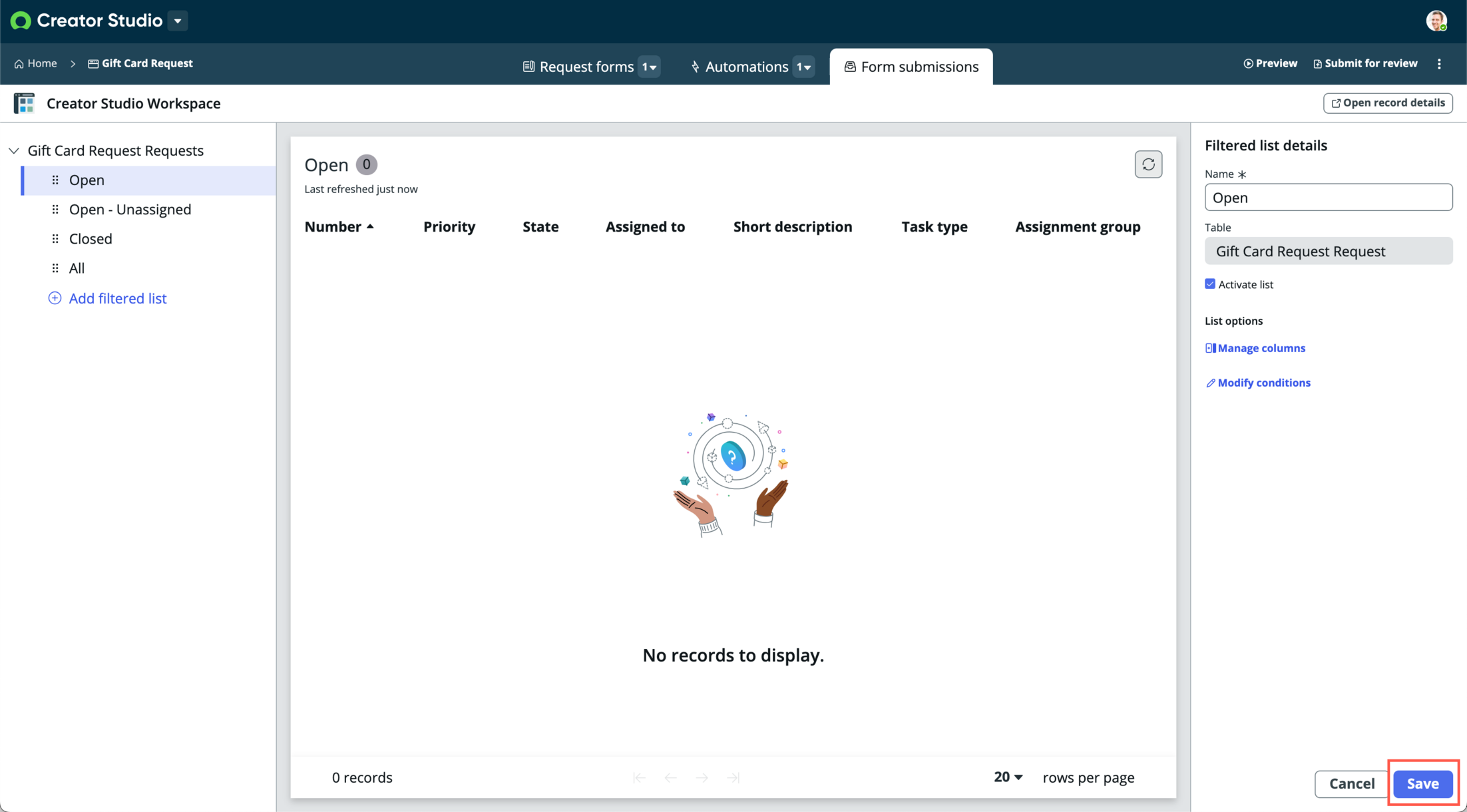The image size is (1467, 812).
Task: Click the Table field Gift Card Request Request
Action: point(1328,251)
